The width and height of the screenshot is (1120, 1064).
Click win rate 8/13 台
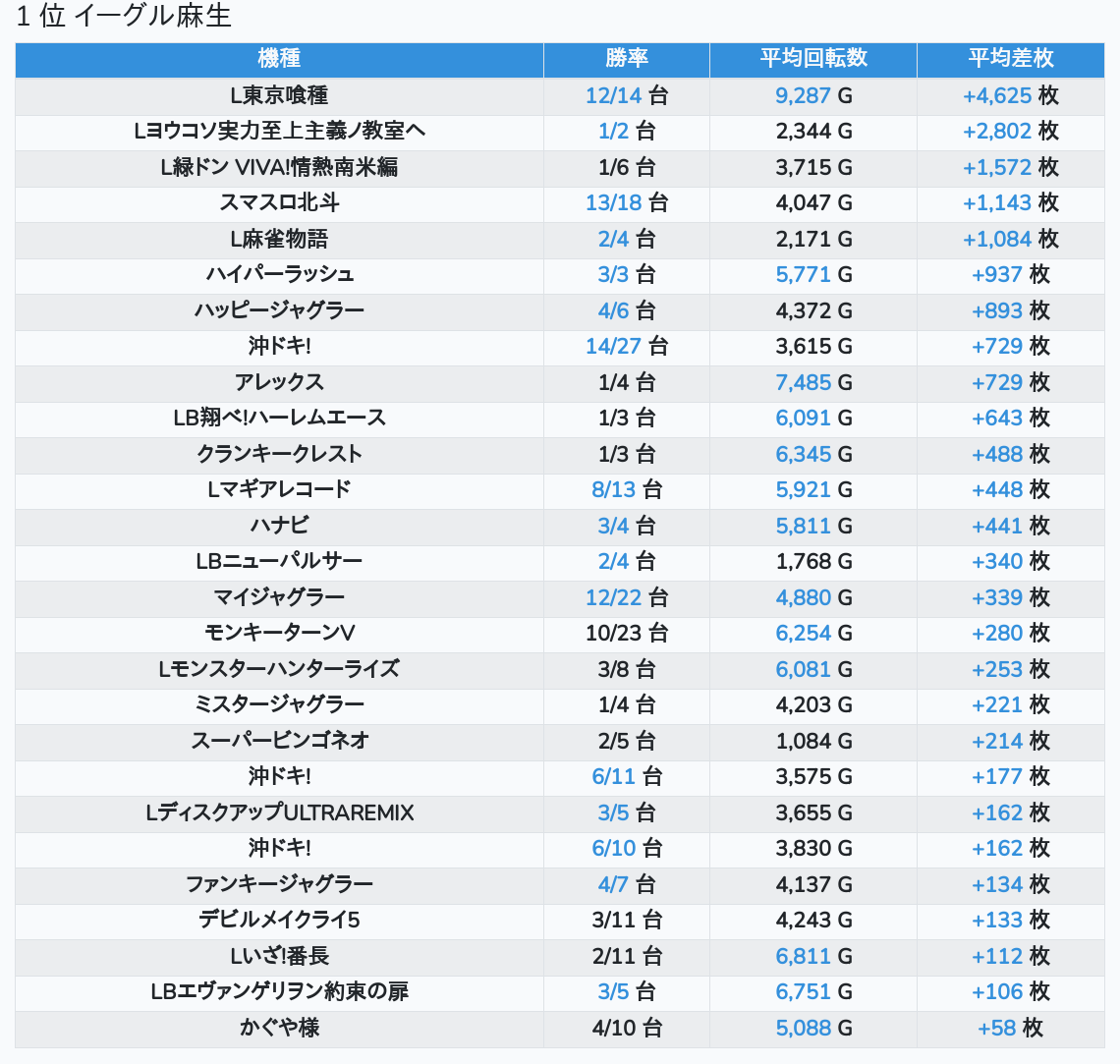click(x=627, y=490)
